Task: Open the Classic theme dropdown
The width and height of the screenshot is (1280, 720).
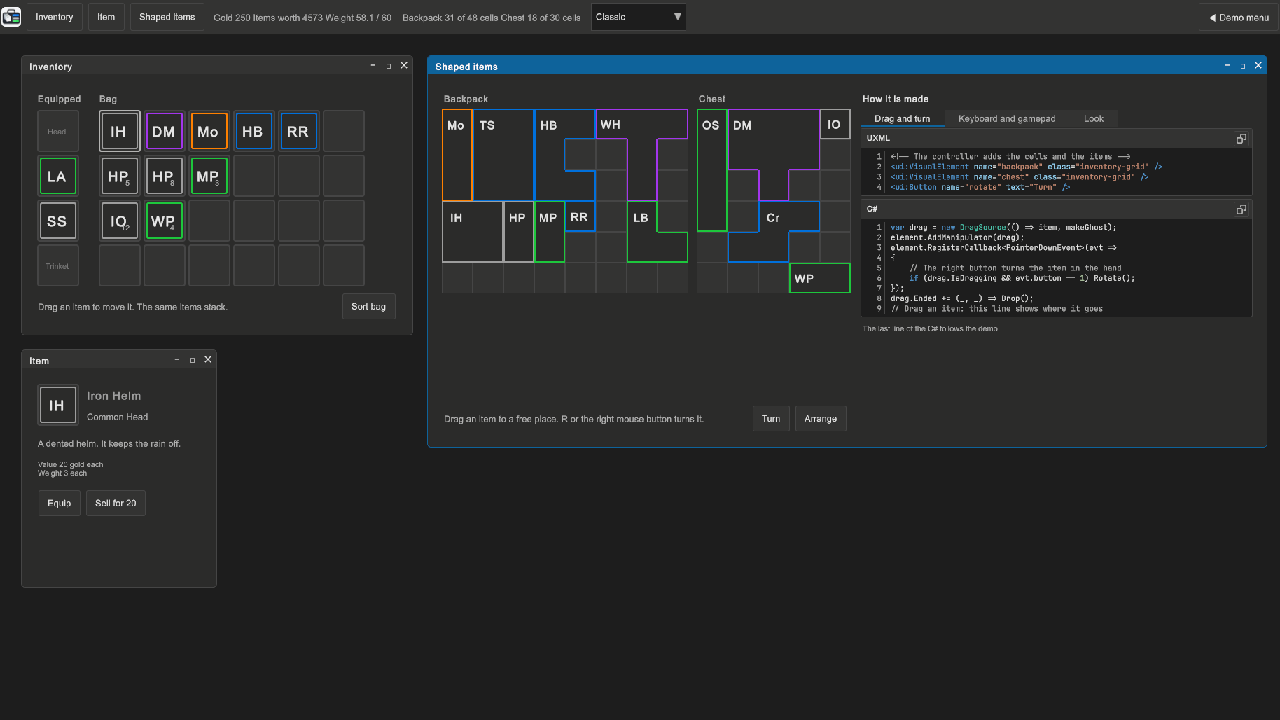Action: point(639,17)
